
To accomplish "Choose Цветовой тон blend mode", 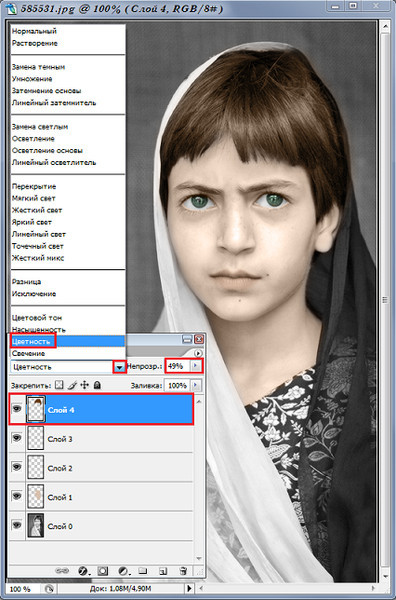I will point(37,318).
